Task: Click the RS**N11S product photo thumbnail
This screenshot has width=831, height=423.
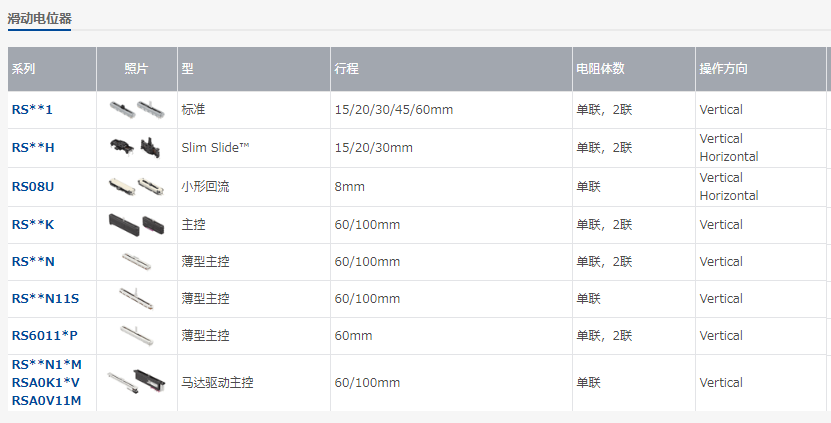Action: [136, 299]
